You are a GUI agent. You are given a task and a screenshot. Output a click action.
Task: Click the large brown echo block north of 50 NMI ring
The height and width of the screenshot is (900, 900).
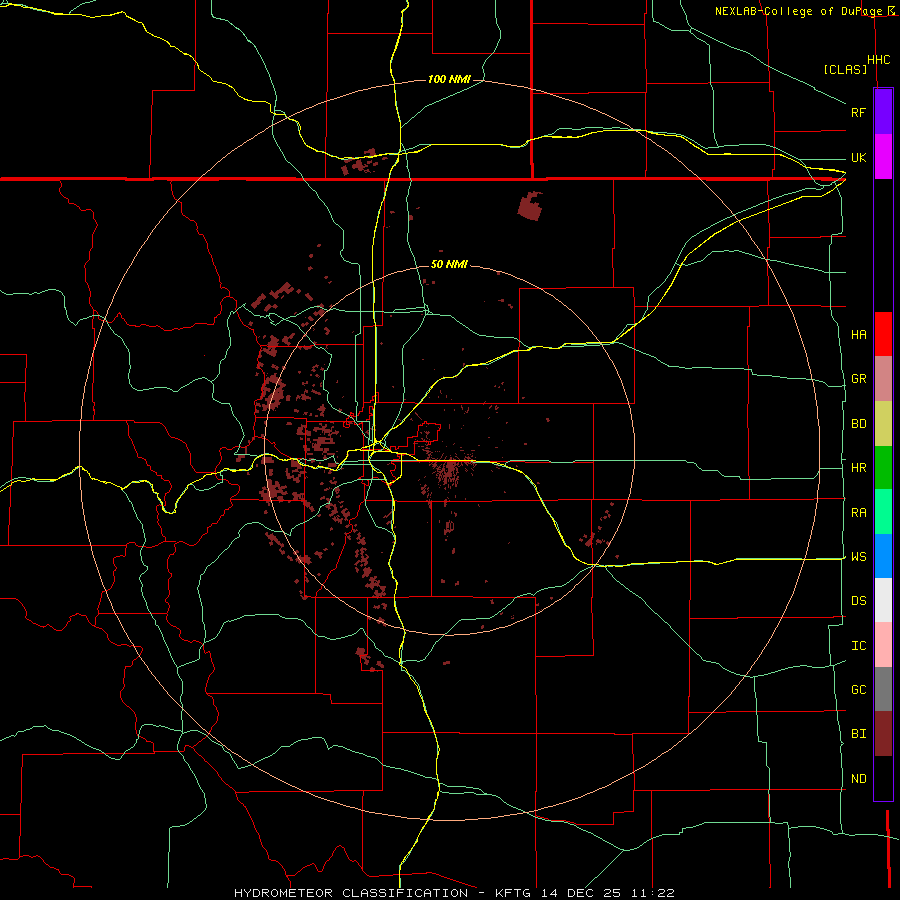point(530,207)
